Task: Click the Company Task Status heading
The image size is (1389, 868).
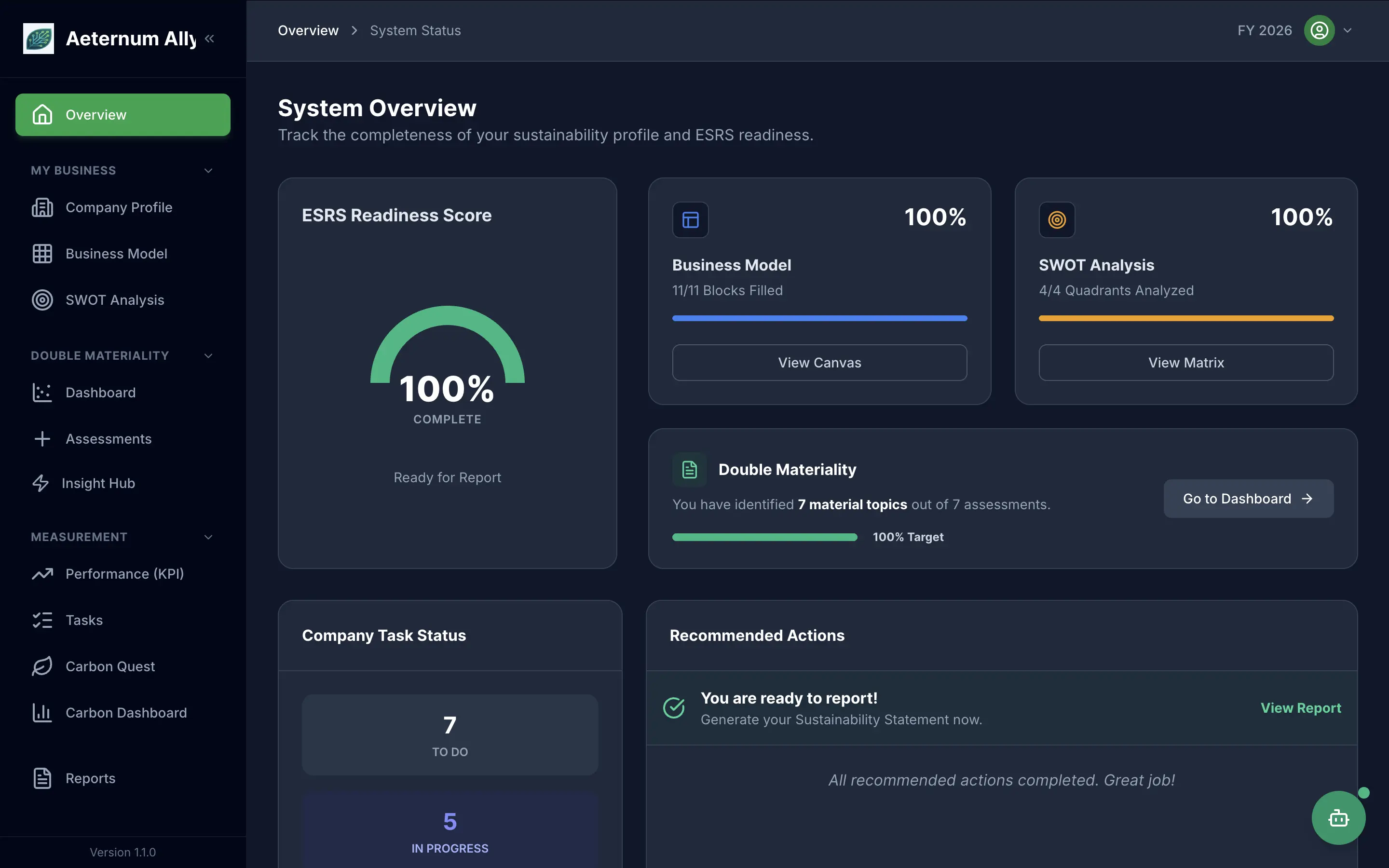Action: tap(384, 636)
